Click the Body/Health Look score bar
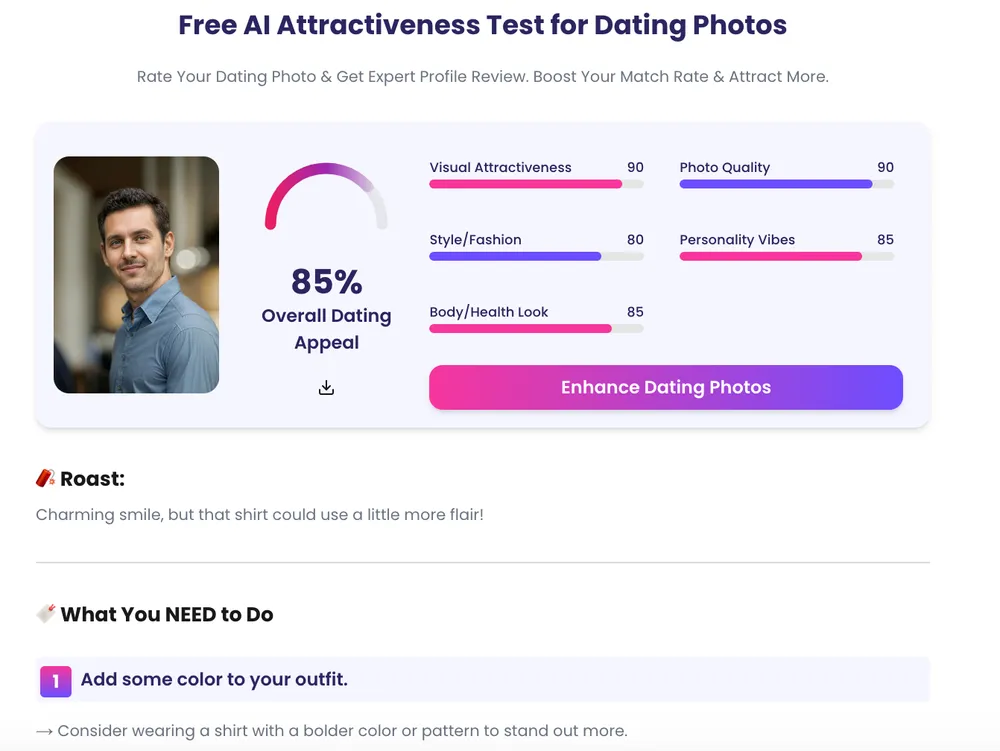Screen dimensions: 1000x751 tap(536, 328)
